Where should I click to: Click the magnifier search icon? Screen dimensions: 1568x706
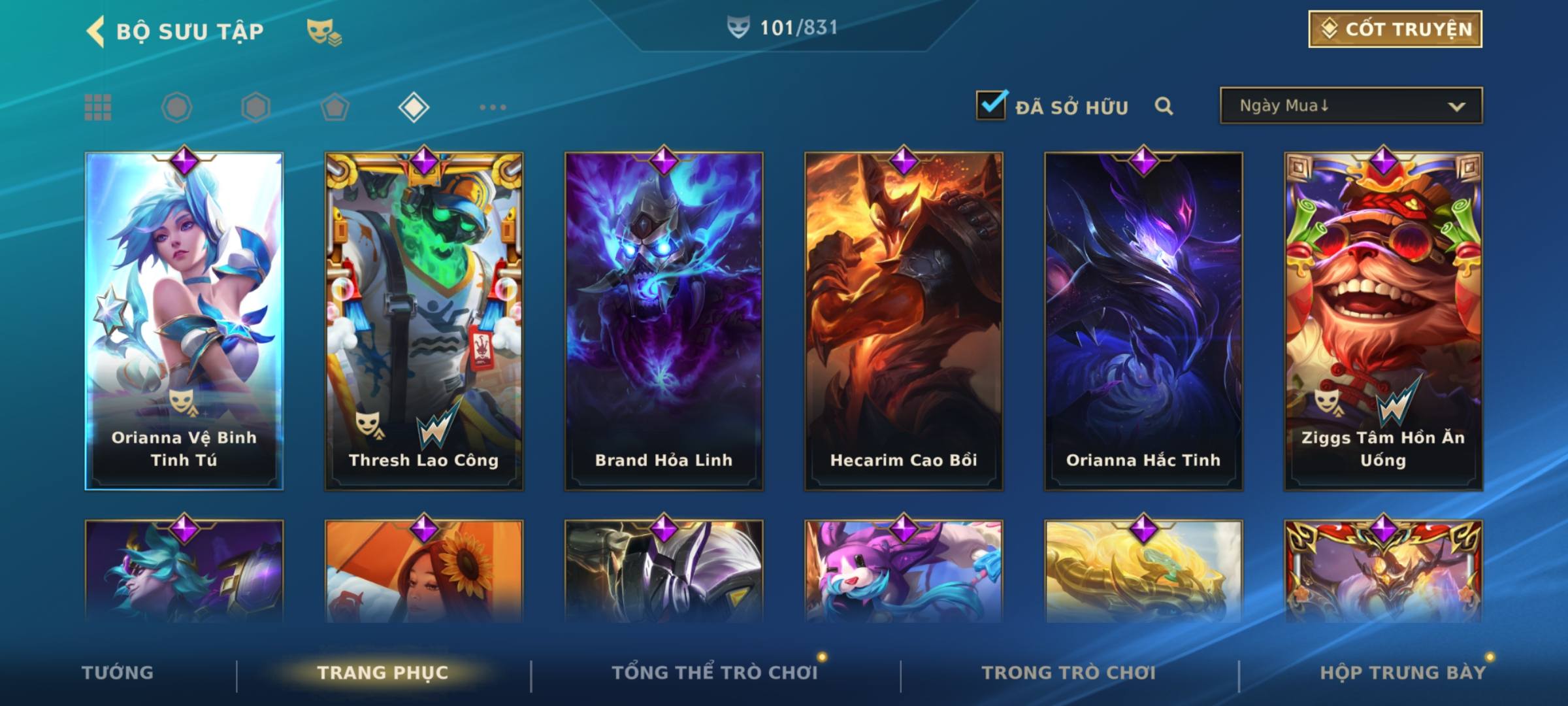click(1164, 106)
